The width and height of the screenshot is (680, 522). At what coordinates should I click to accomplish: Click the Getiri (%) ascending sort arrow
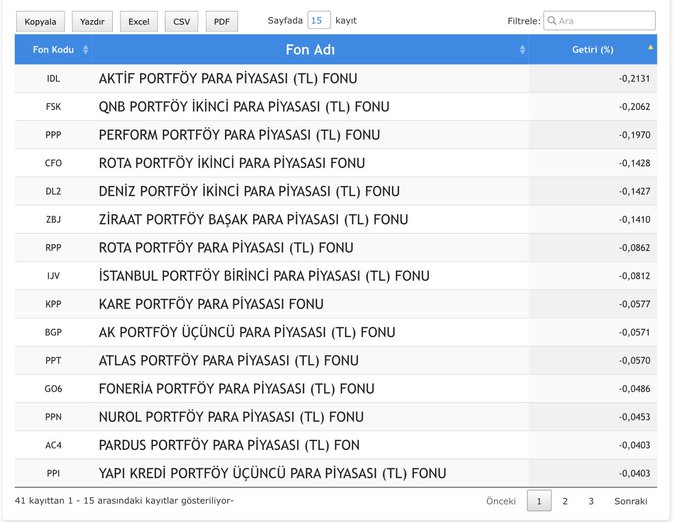[651, 47]
